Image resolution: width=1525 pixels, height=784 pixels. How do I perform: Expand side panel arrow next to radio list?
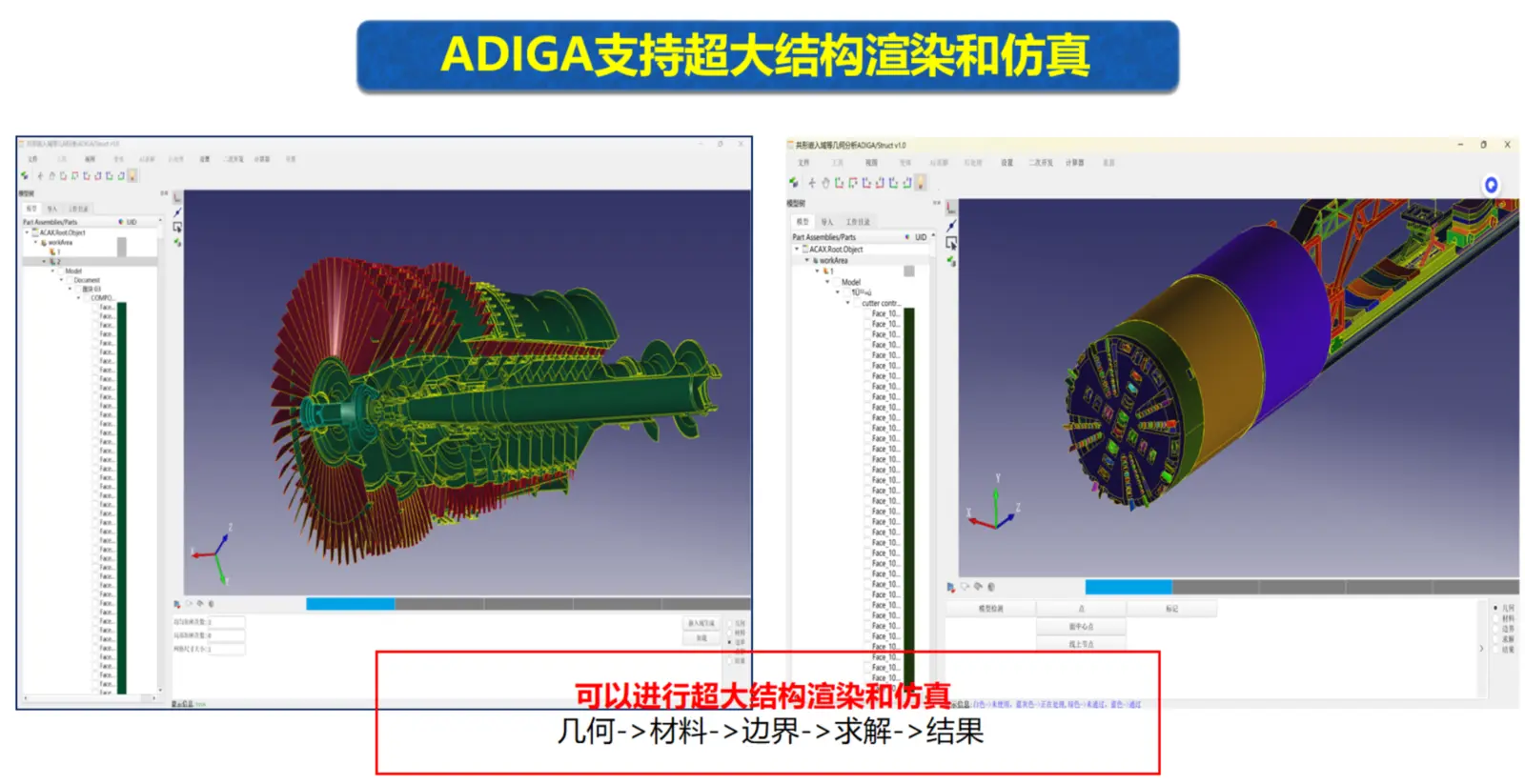tap(1481, 649)
